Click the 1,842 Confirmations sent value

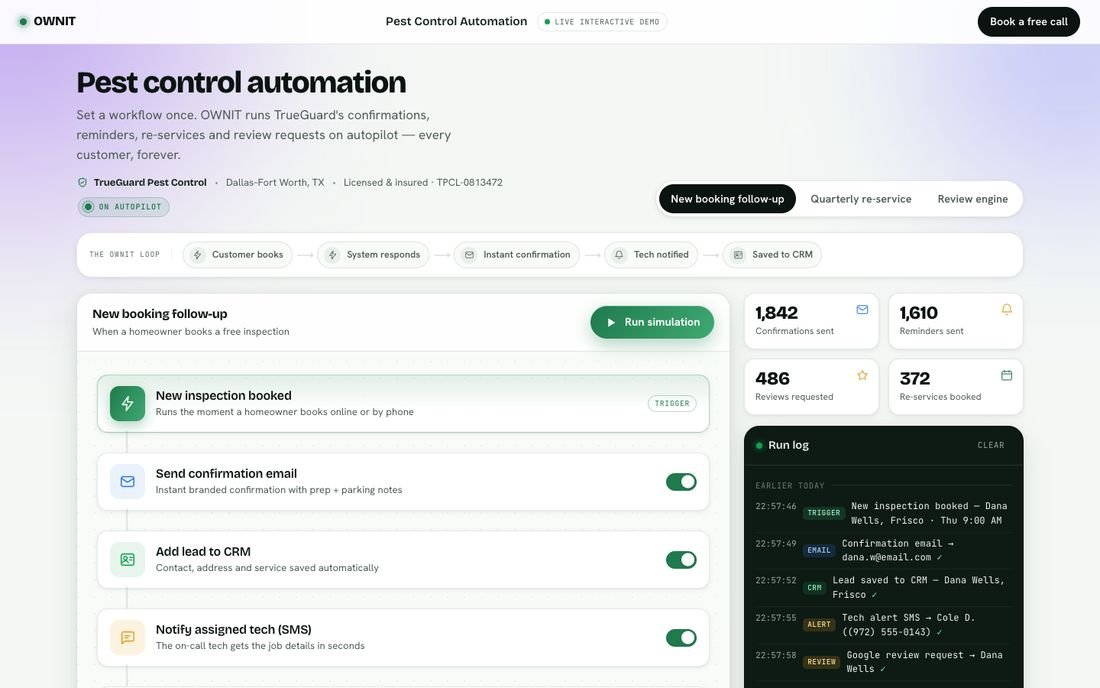777,313
